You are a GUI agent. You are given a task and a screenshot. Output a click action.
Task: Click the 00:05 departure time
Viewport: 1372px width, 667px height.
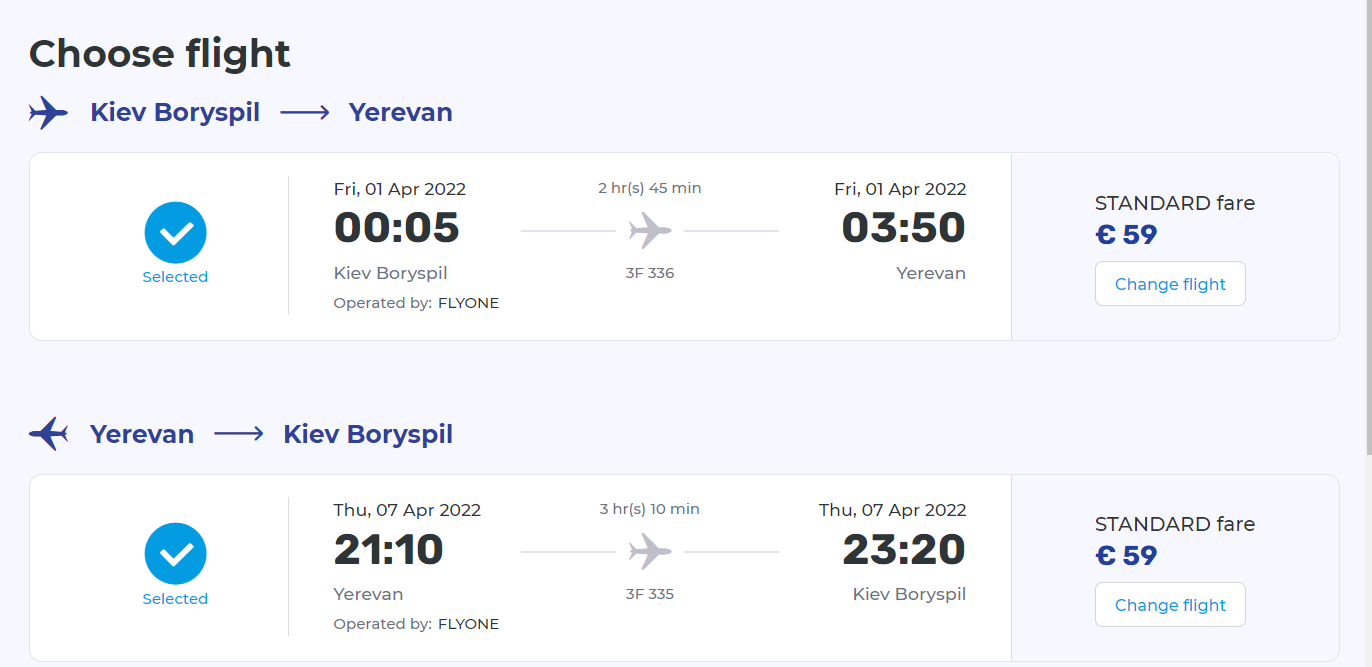tap(397, 228)
